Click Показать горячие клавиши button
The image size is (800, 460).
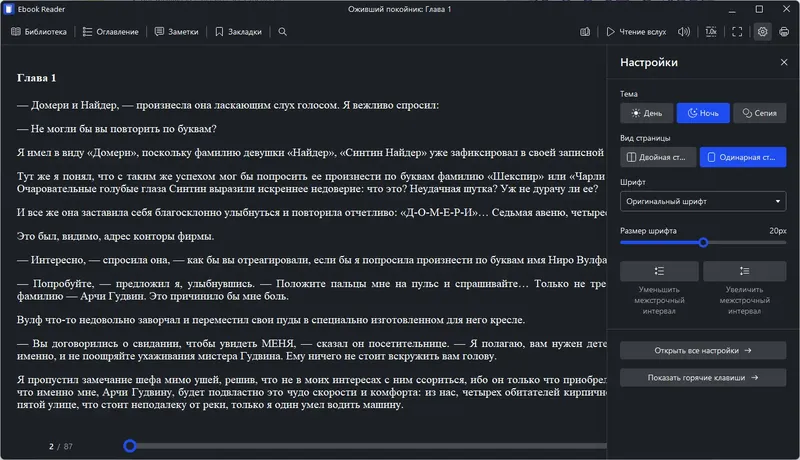click(703, 378)
